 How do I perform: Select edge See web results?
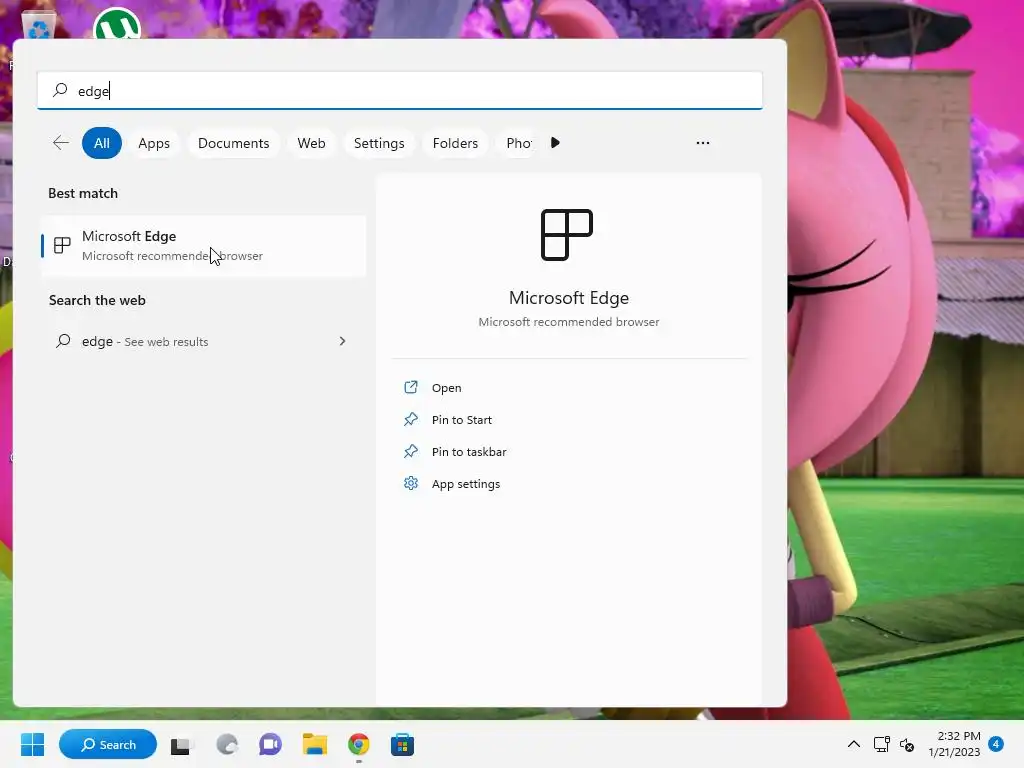202,342
